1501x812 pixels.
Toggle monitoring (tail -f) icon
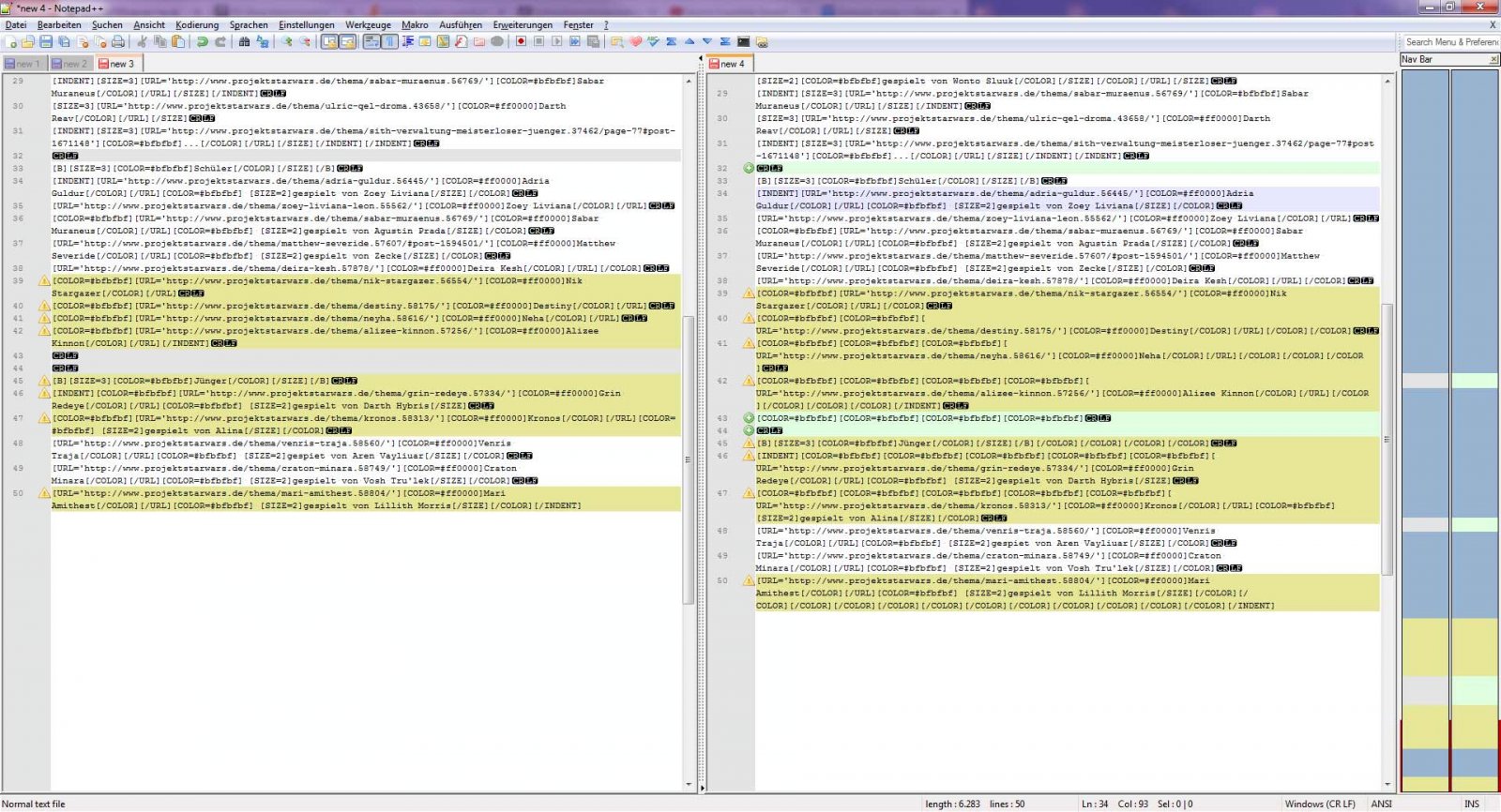497,41
